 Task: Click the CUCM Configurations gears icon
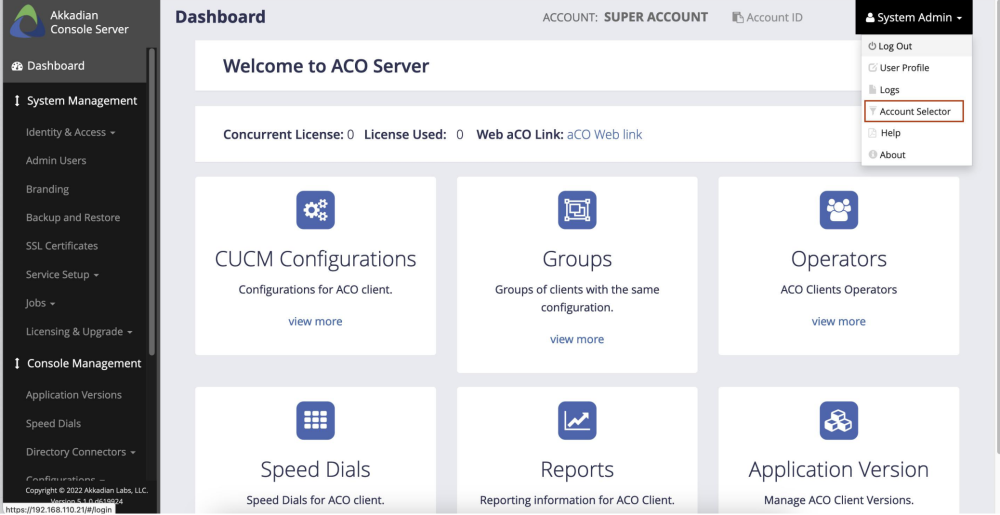tap(315, 210)
